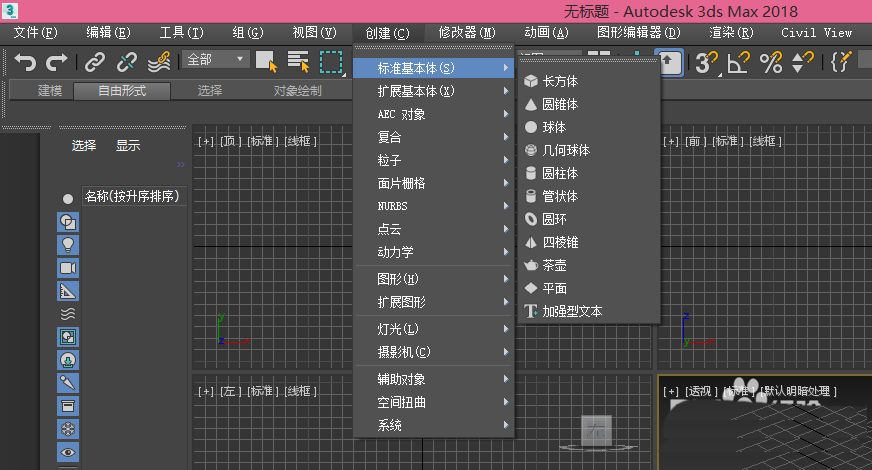This screenshot has height=470, width=872.
Task: Click the bone filter icon in Scene Explorer
Action: [68, 383]
